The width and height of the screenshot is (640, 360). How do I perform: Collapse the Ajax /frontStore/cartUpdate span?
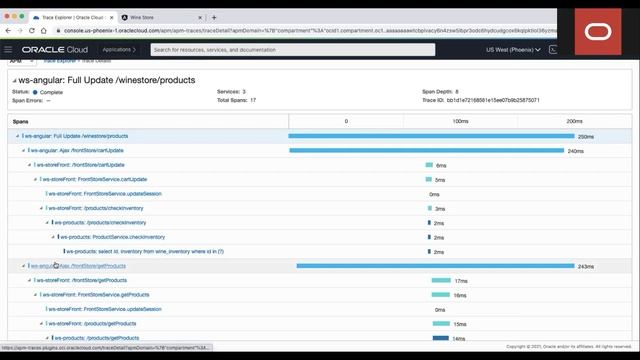point(23,151)
